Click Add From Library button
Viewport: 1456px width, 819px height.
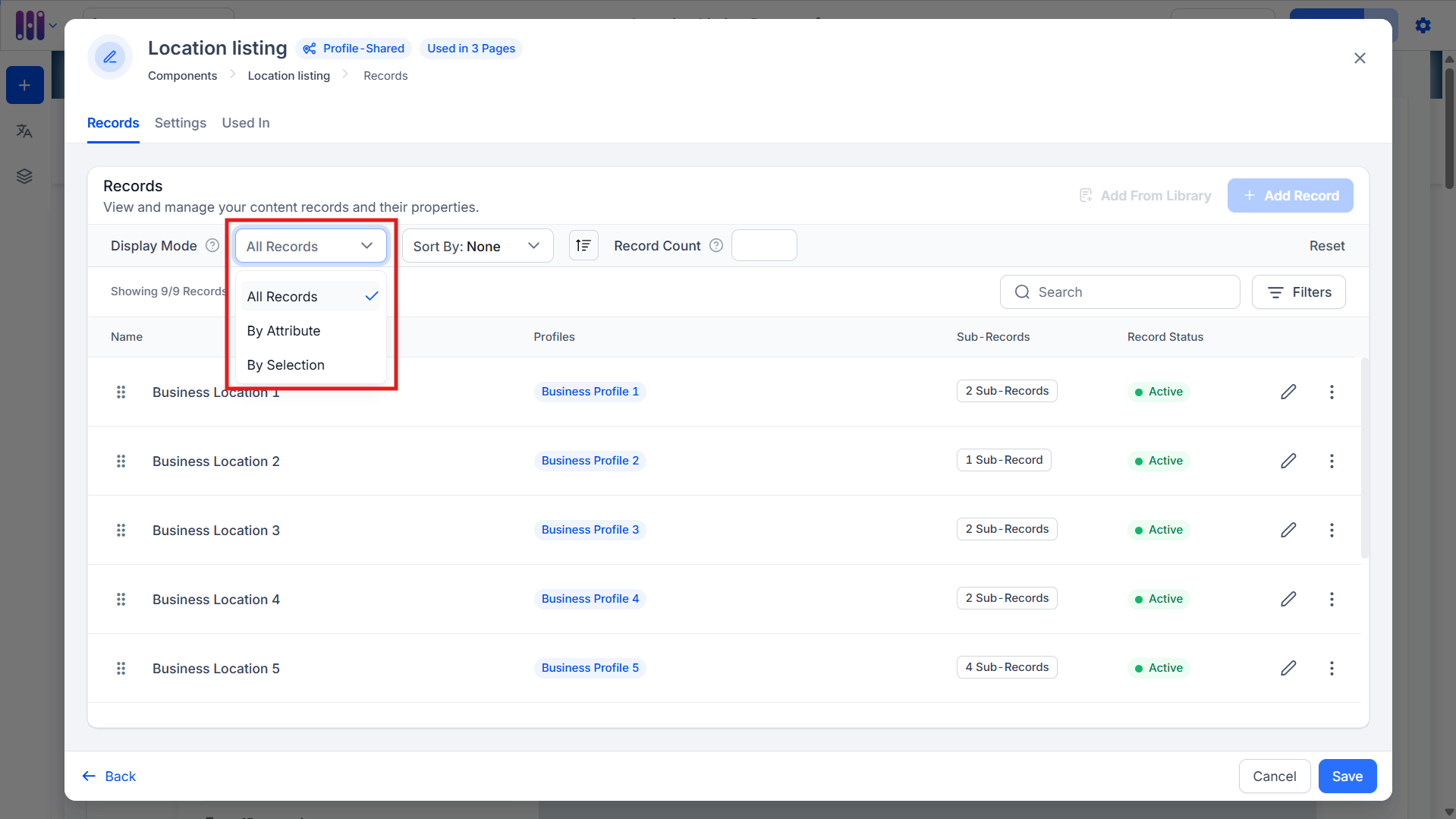pyautogui.click(x=1145, y=196)
